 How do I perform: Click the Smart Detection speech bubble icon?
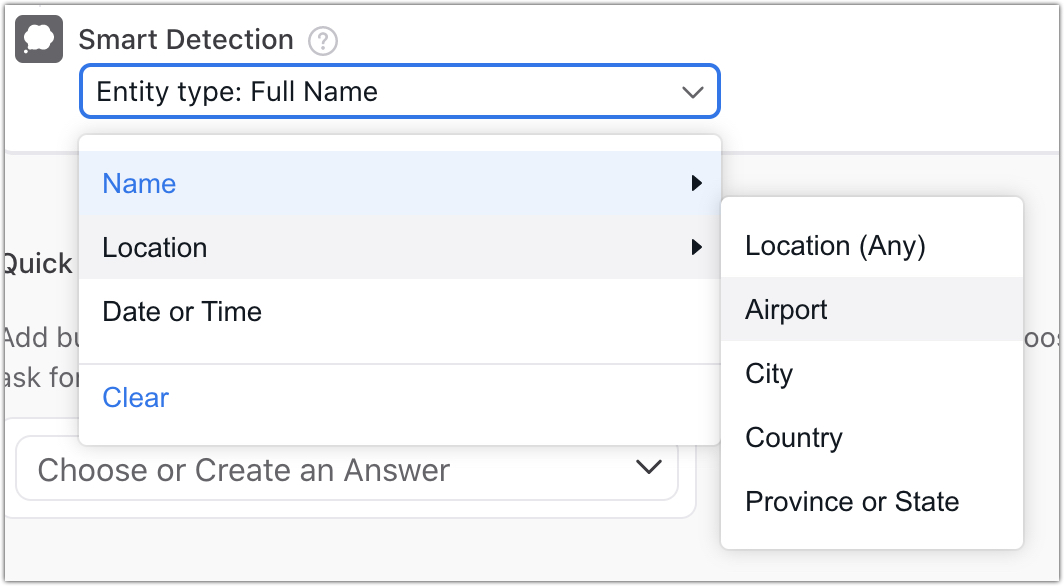[39, 39]
